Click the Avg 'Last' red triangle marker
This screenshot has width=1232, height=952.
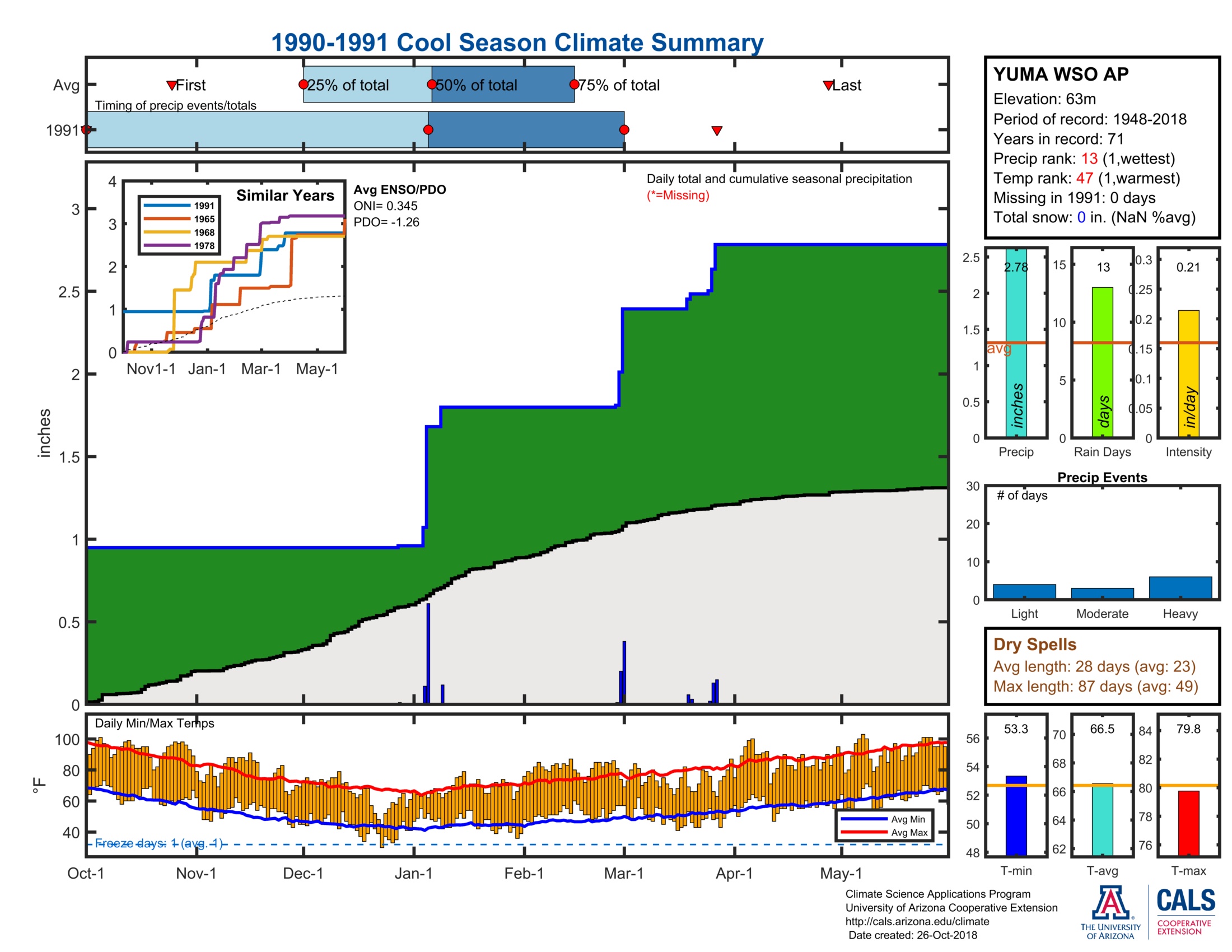coord(828,85)
